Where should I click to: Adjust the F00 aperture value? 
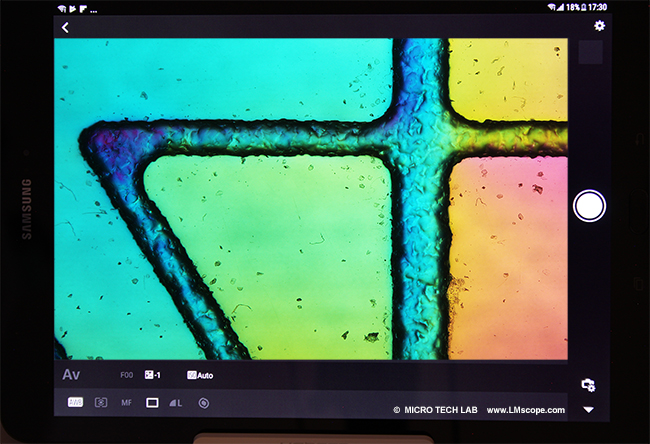click(x=126, y=376)
